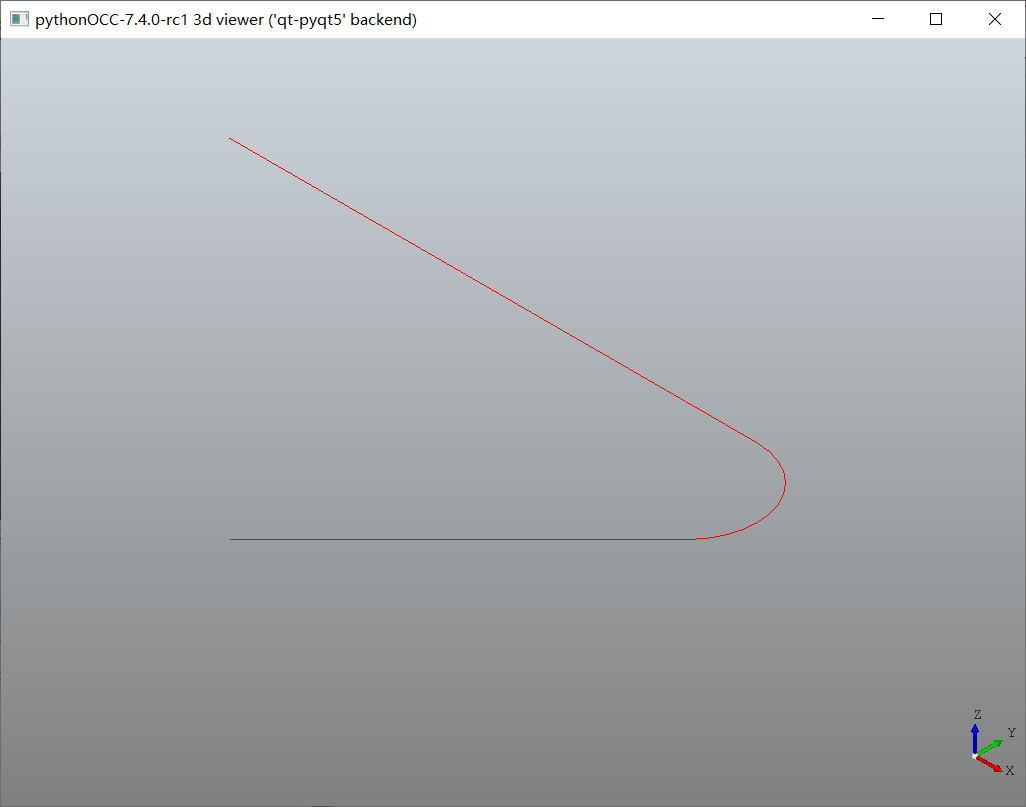Click the window title text 'pythonOCC-7.4.0-rc1 3d viewer'
1026x807 pixels.
pyautogui.click(x=150, y=20)
